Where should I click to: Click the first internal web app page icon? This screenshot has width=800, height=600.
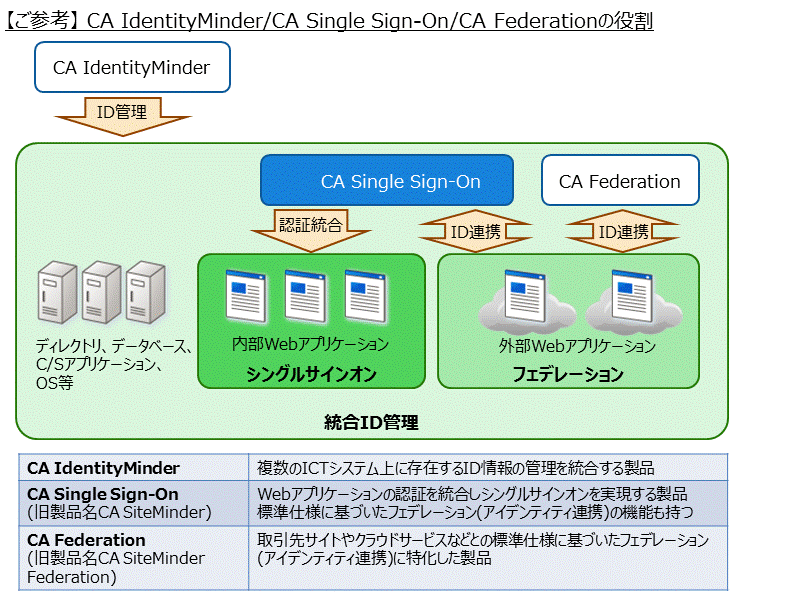(x=246, y=296)
